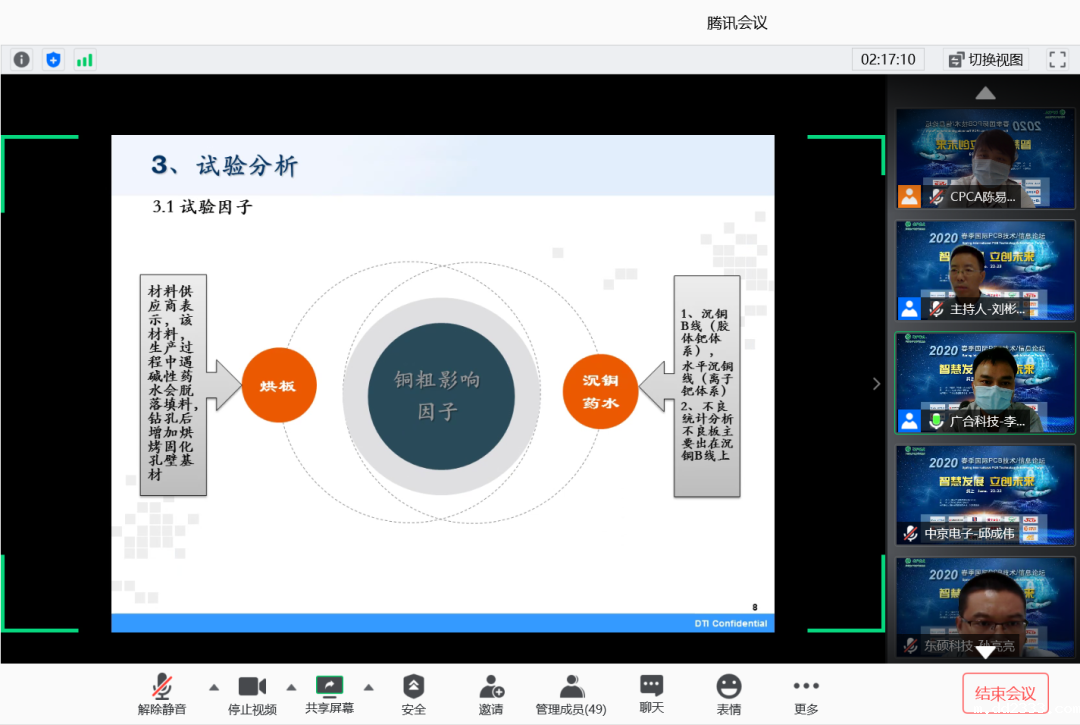Expand the microphone options arrow
1080x725 pixels.
click(213, 688)
